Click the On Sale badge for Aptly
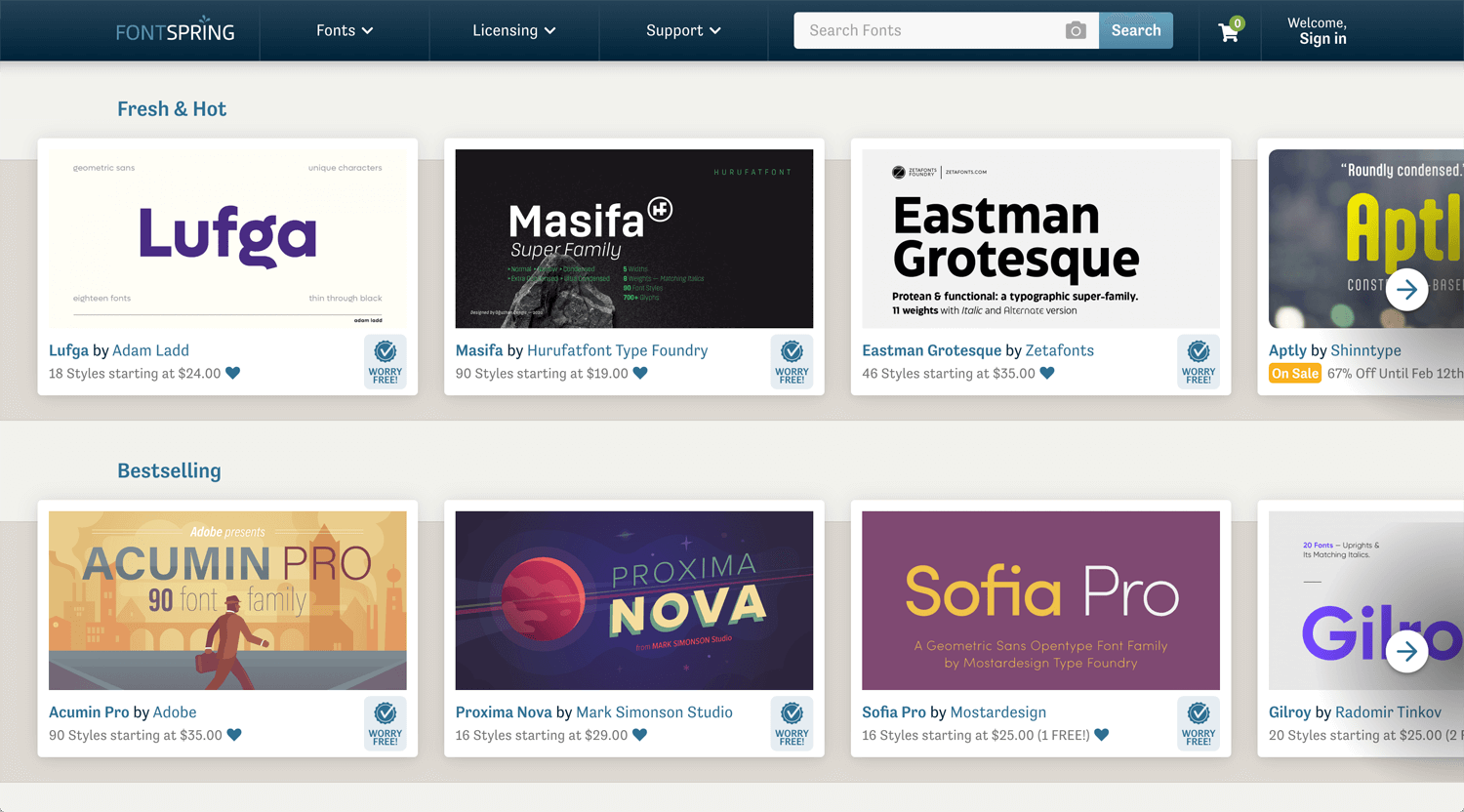This screenshot has height=812, width=1464. 1295,373
